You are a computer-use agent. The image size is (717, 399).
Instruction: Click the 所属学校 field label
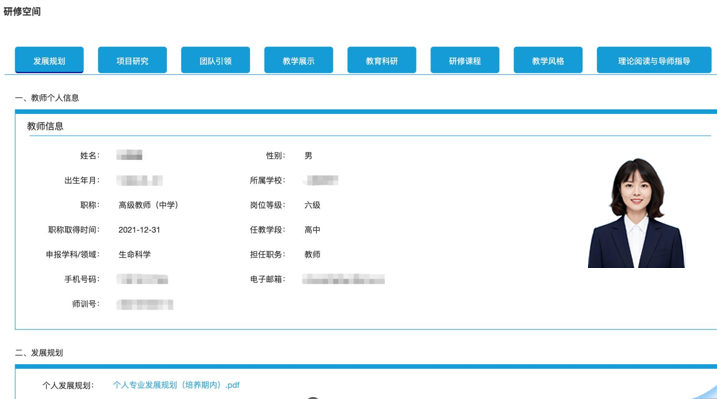(268, 181)
